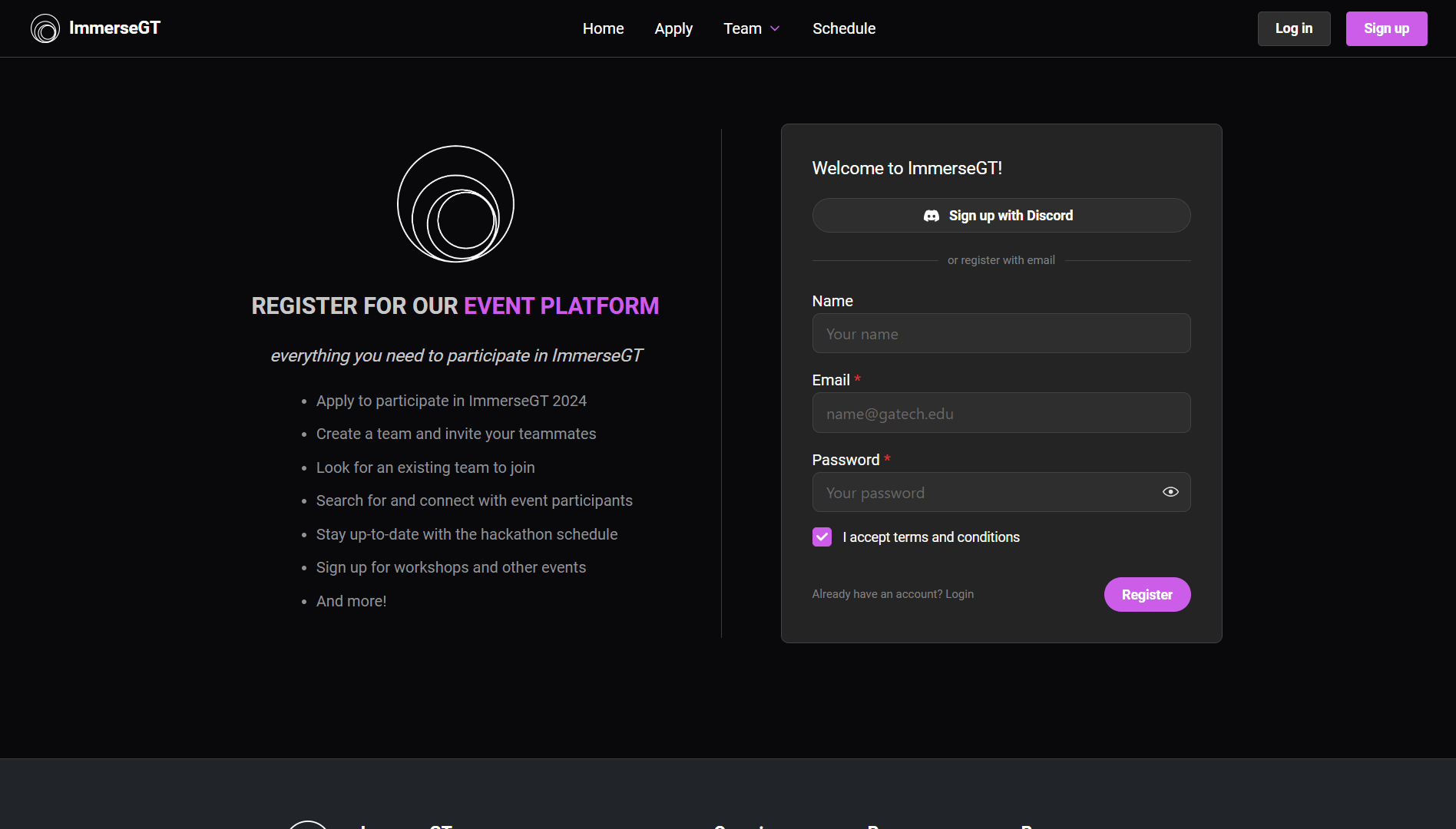The width and height of the screenshot is (1456, 829).
Task: Open the Schedule page
Action: 844,28
